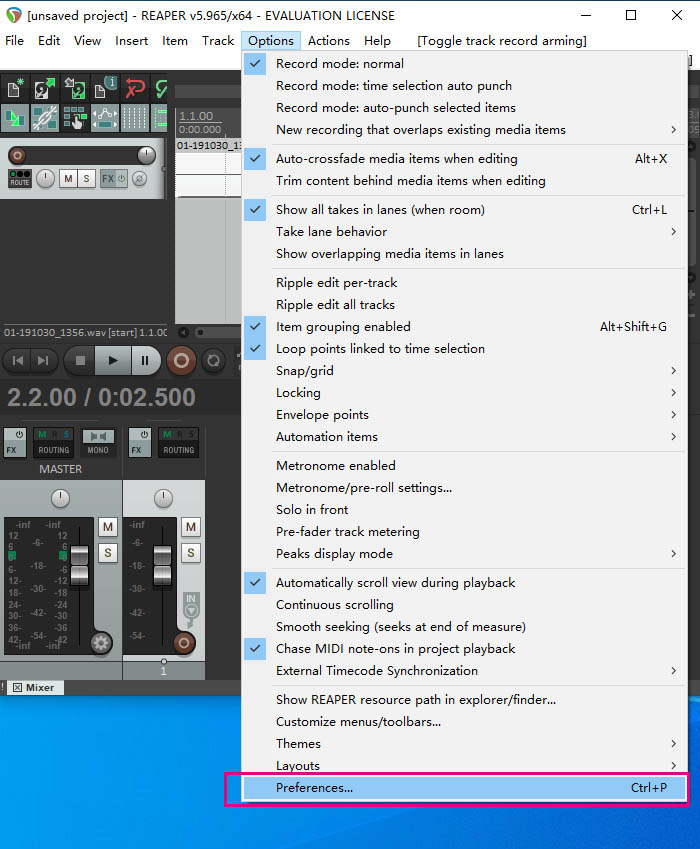Click the transport Pause button
The height and width of the screenshot is (849, 700).
(145, 361)
